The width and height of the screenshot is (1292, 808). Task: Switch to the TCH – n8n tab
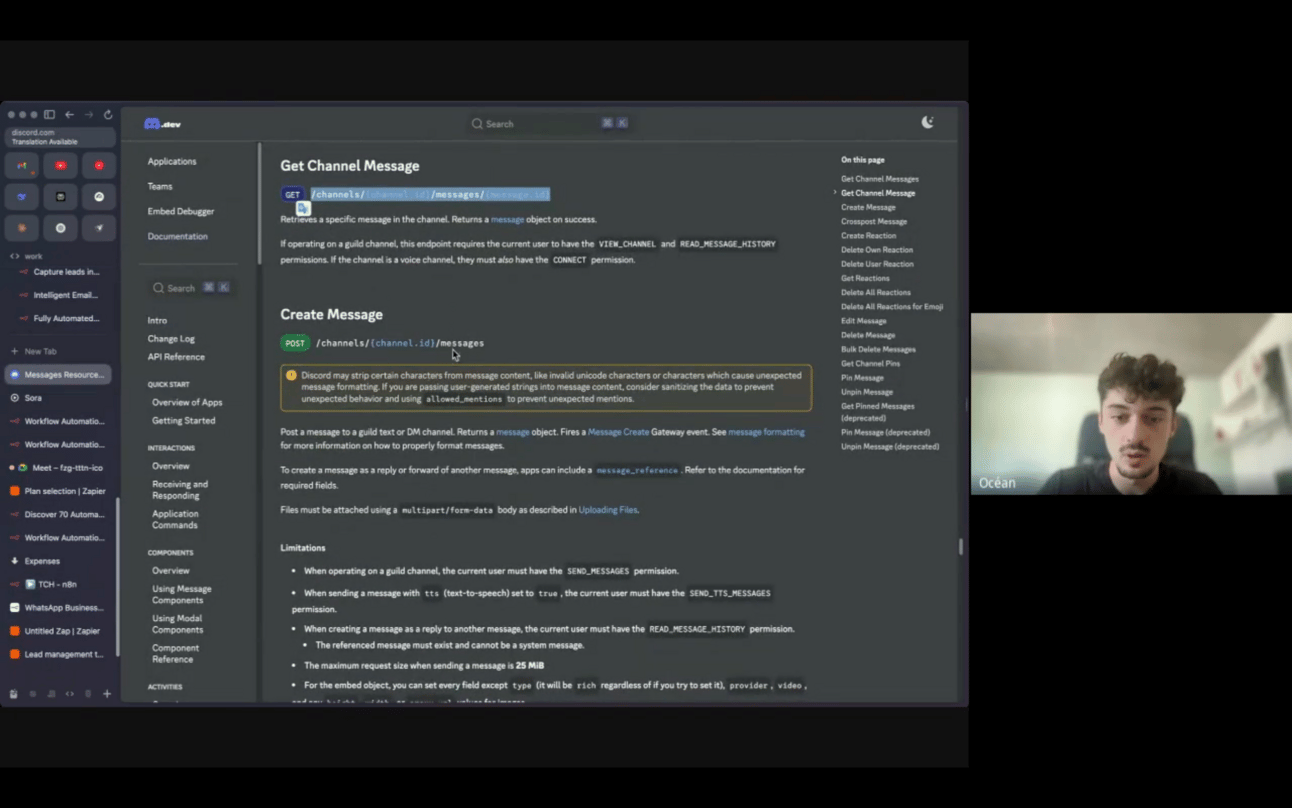point(58,584)
